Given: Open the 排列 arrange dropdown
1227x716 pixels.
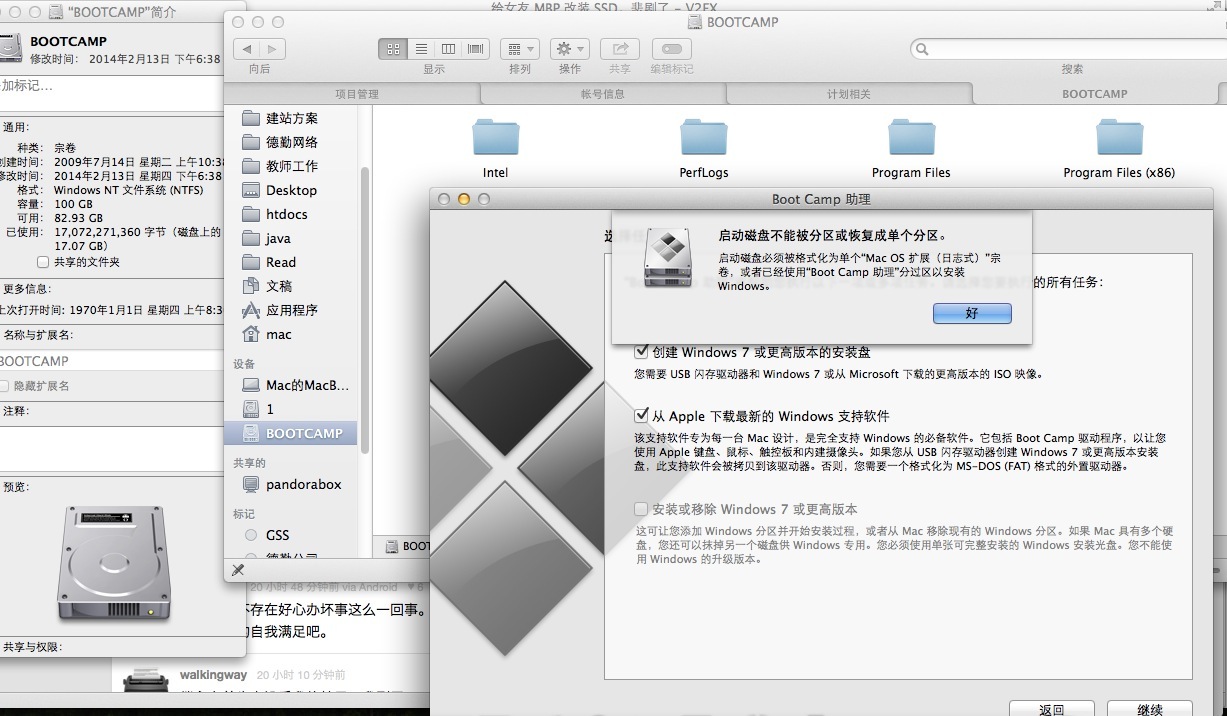Looking at the screenshot, I should click(520, 48).
